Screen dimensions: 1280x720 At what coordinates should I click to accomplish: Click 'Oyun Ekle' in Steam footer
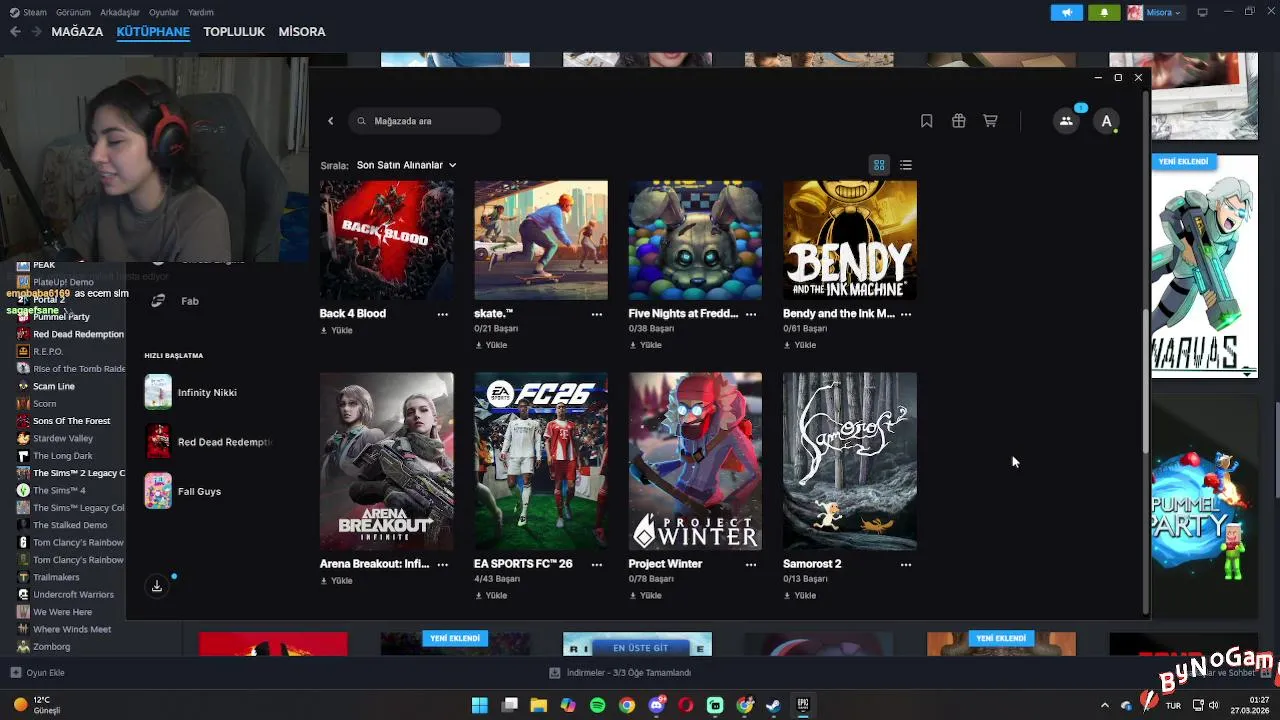coord(37,673)
